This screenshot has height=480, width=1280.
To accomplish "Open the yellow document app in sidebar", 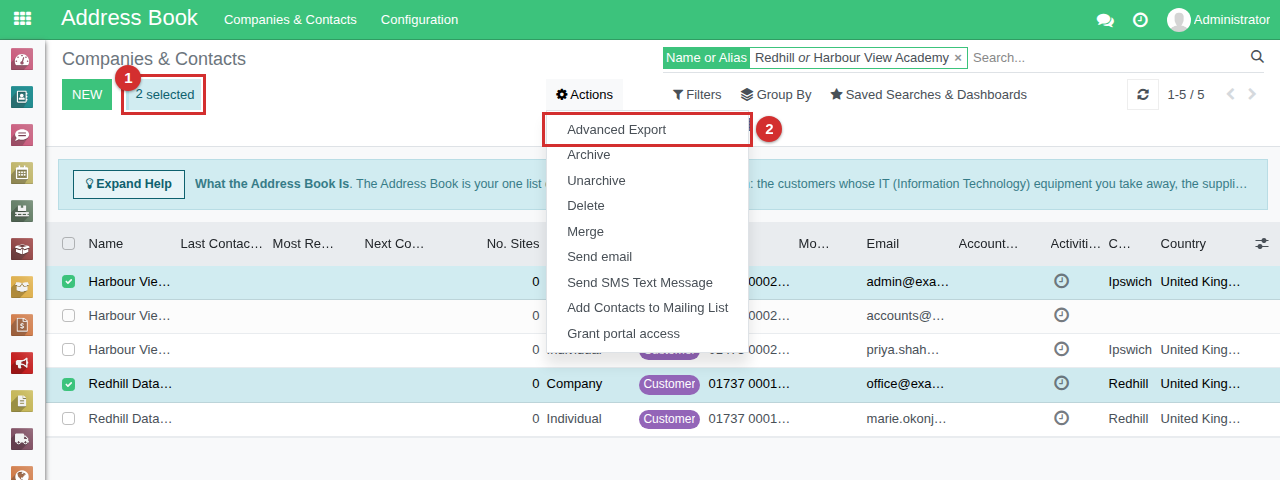I will click(22, 400).
